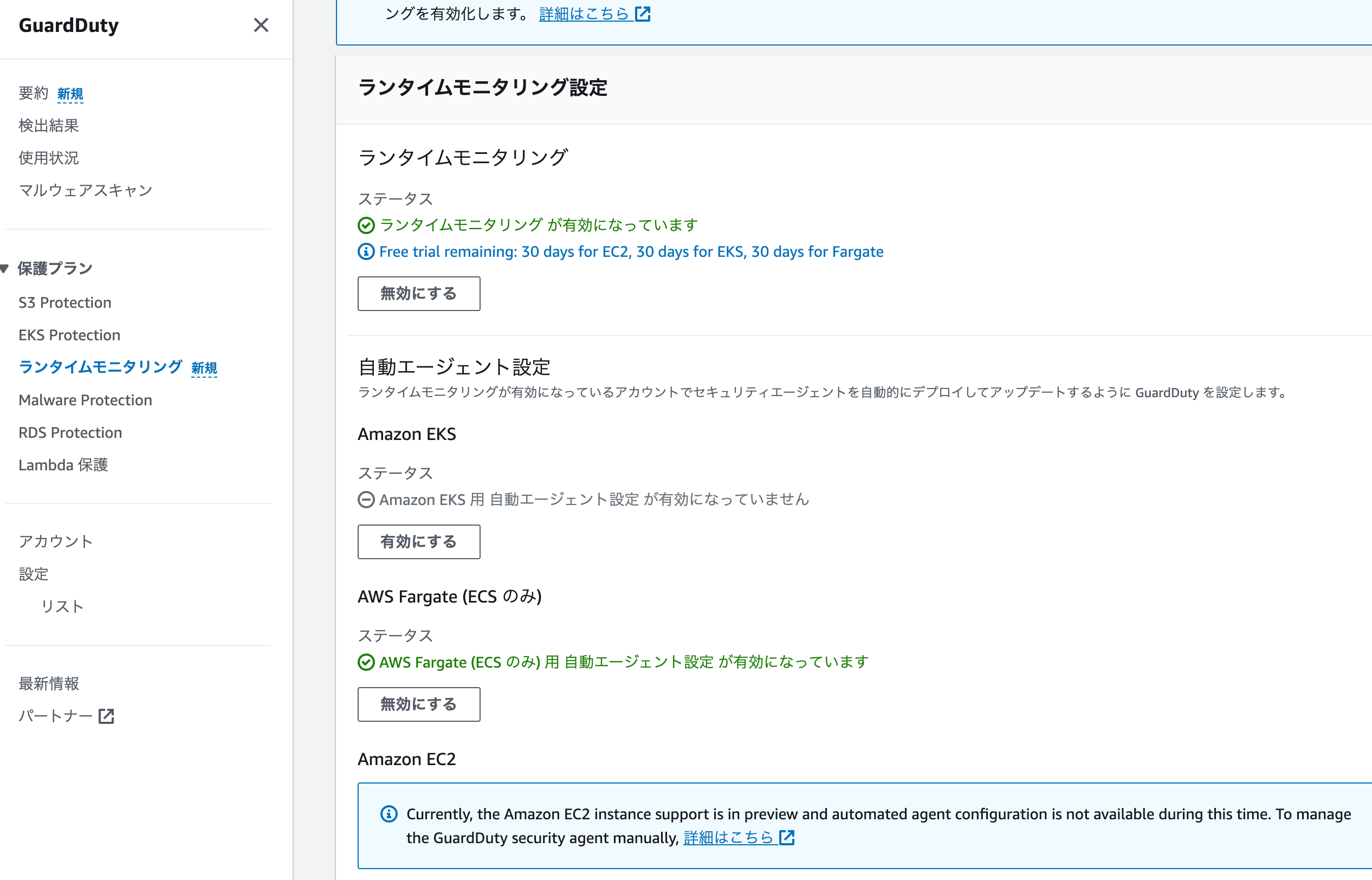Open Malware Protection settings

pyautogui.click(x=85, y=400)
